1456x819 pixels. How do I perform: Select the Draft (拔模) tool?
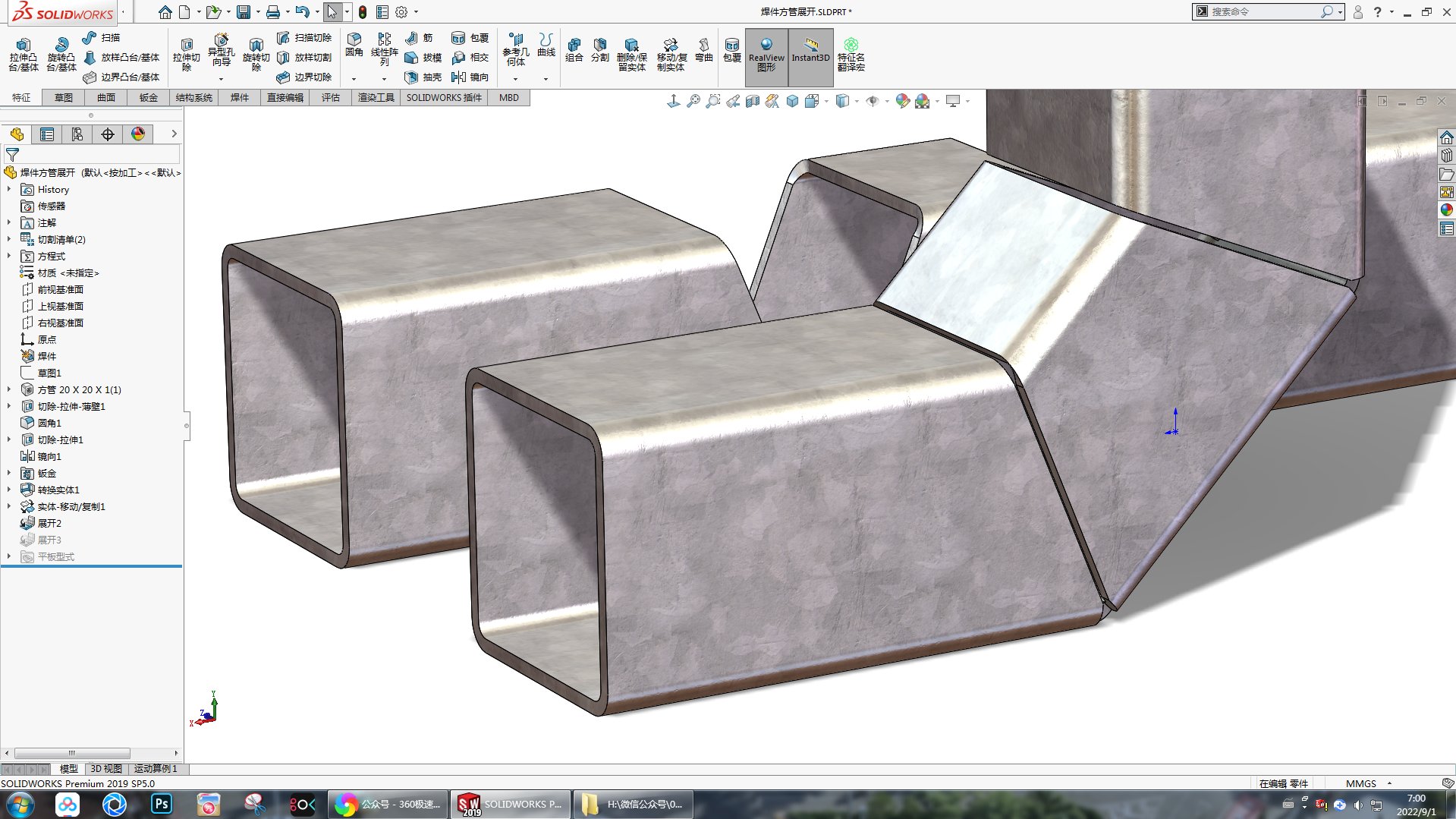423,57
